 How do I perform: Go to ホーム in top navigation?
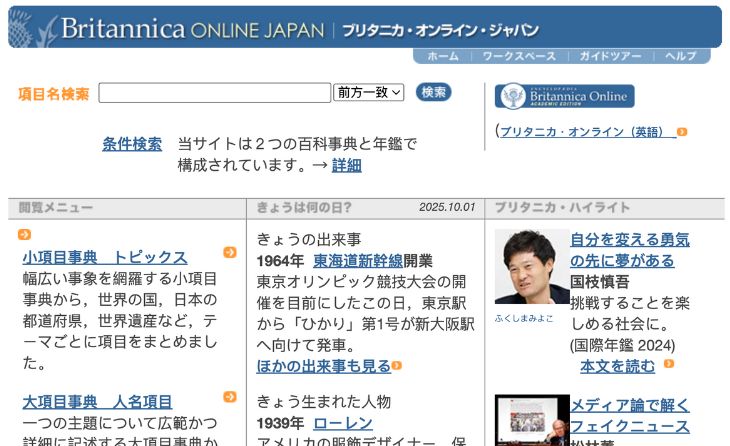point(442,56)
